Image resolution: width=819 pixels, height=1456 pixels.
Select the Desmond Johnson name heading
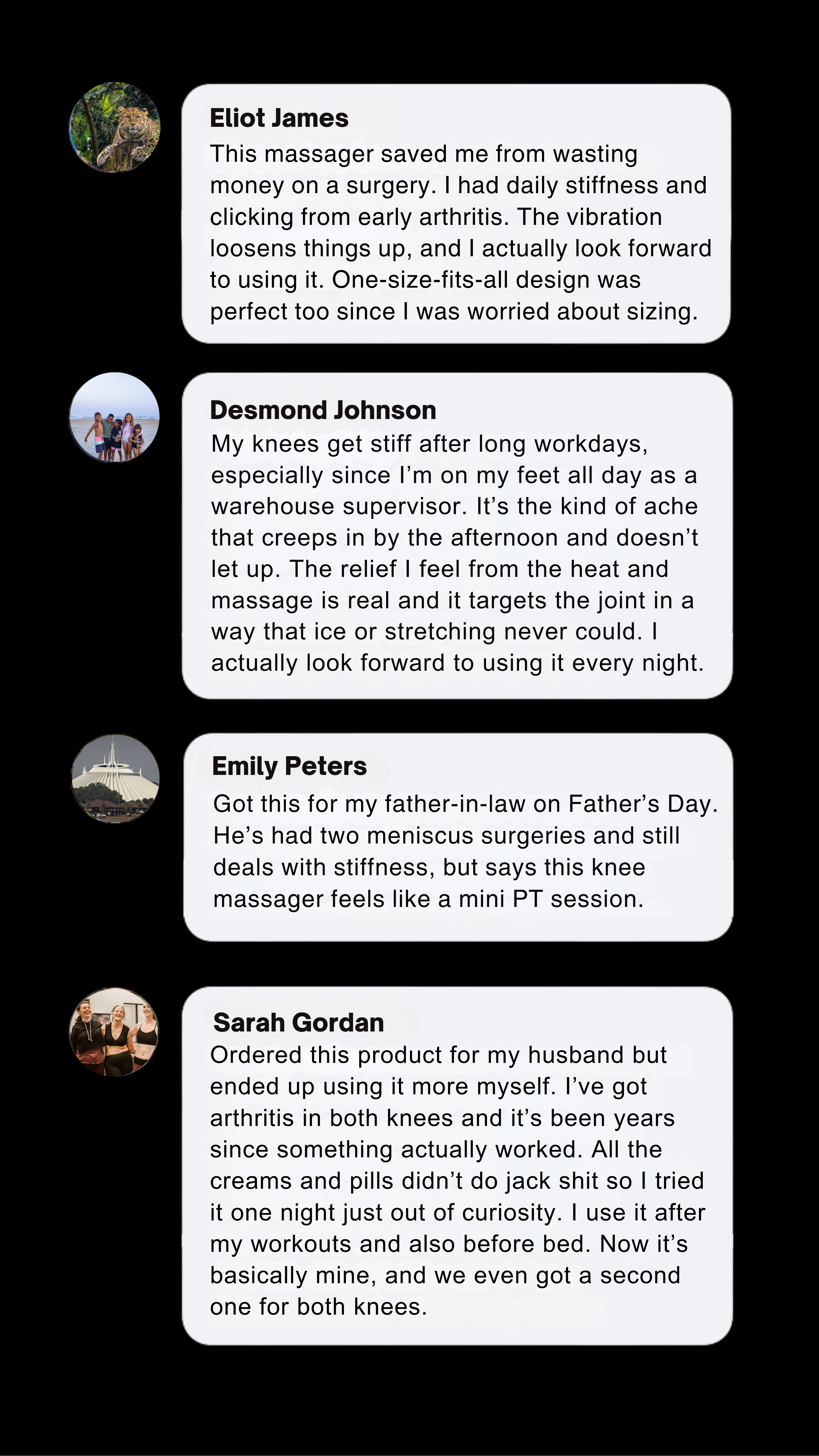[x=323, y=411]
